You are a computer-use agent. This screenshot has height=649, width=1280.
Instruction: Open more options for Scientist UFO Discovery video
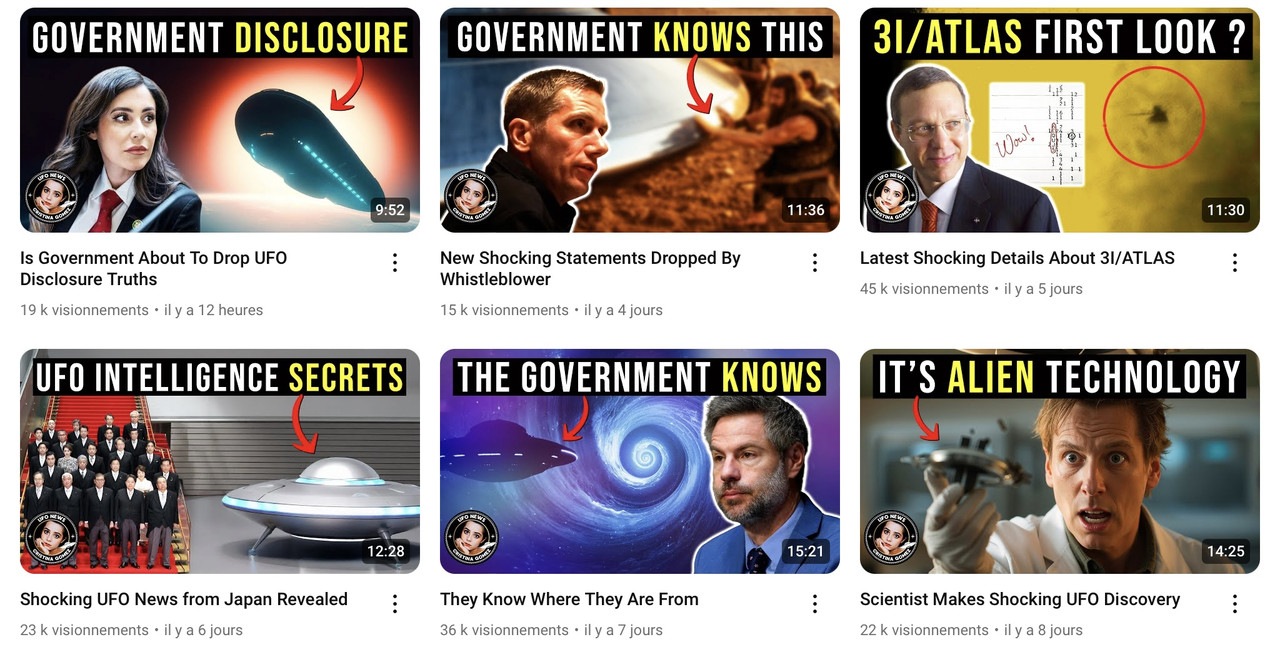tap(1235, 603)
